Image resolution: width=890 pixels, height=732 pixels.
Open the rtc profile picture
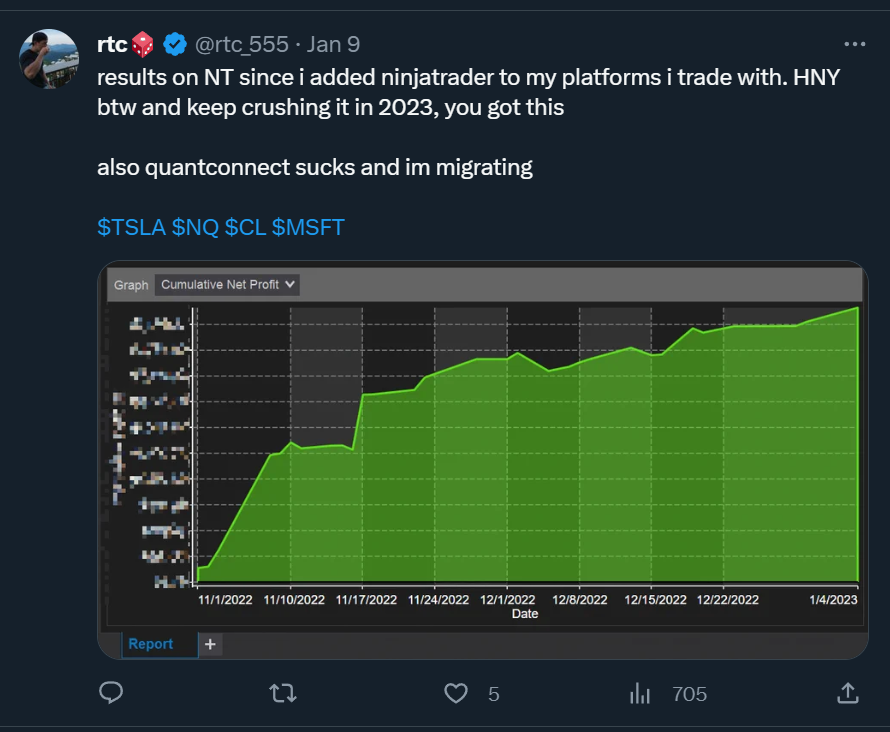[49, 59]
